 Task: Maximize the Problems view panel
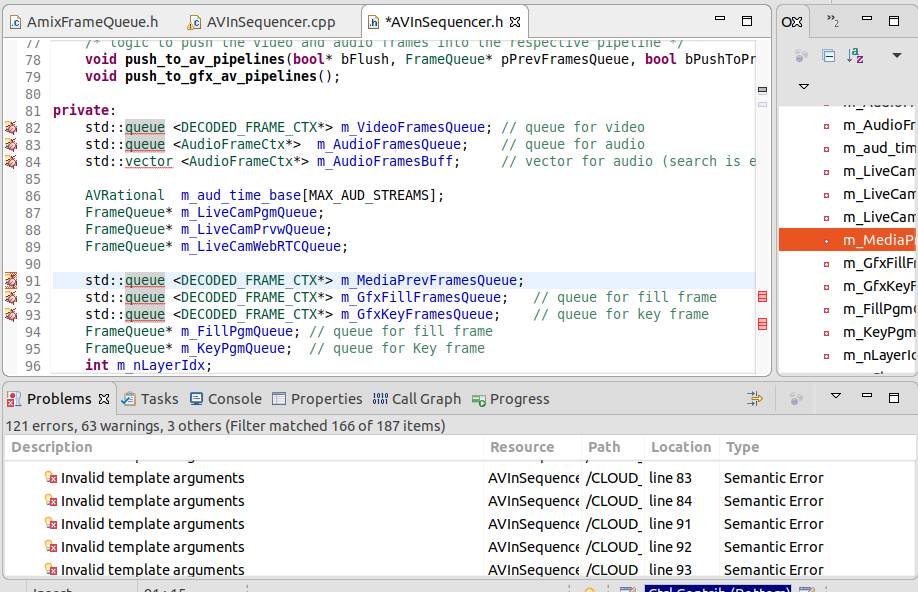coord(894,398)
